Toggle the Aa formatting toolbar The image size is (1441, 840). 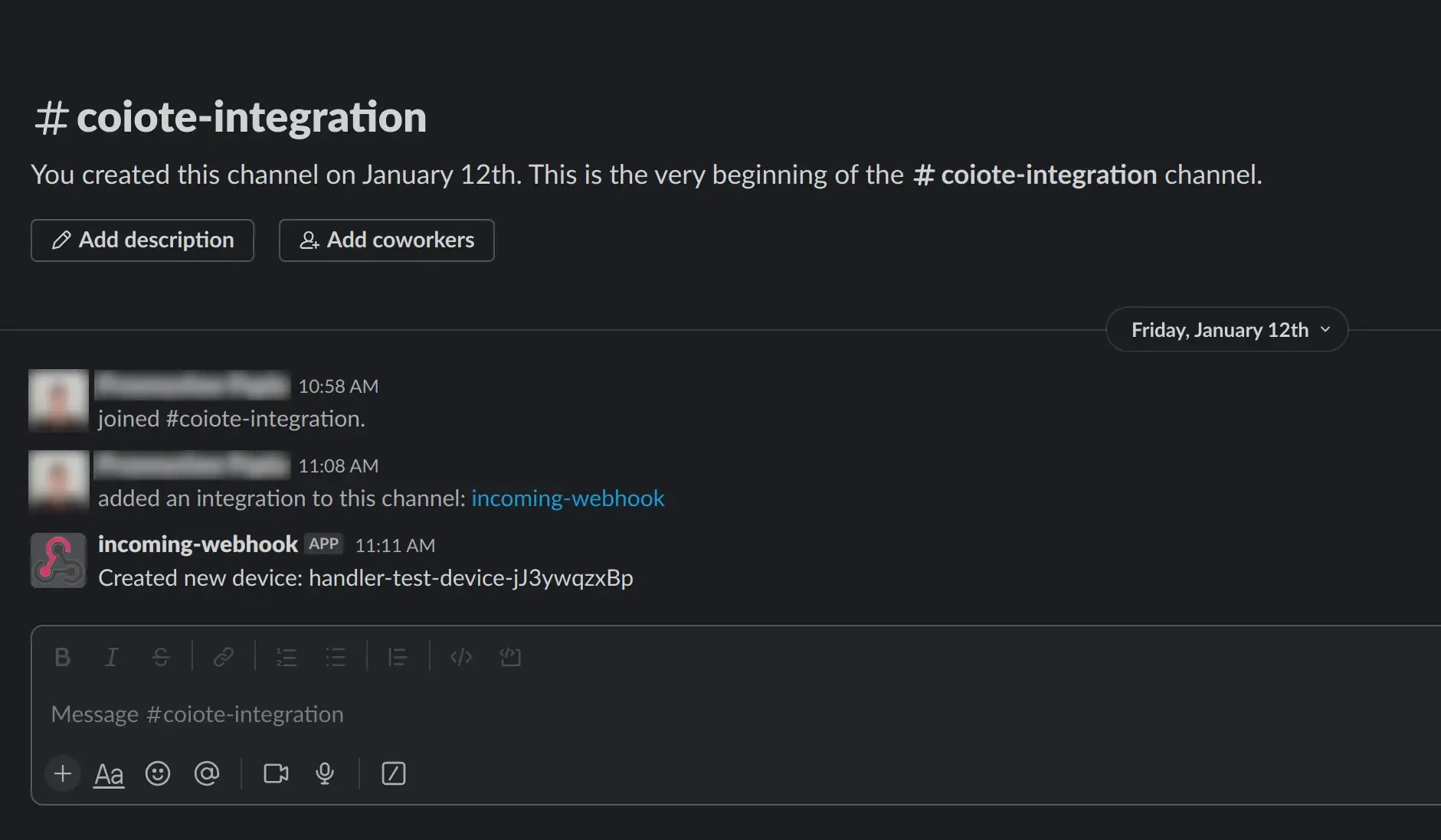pyautogui.click(x=109, y=774)
